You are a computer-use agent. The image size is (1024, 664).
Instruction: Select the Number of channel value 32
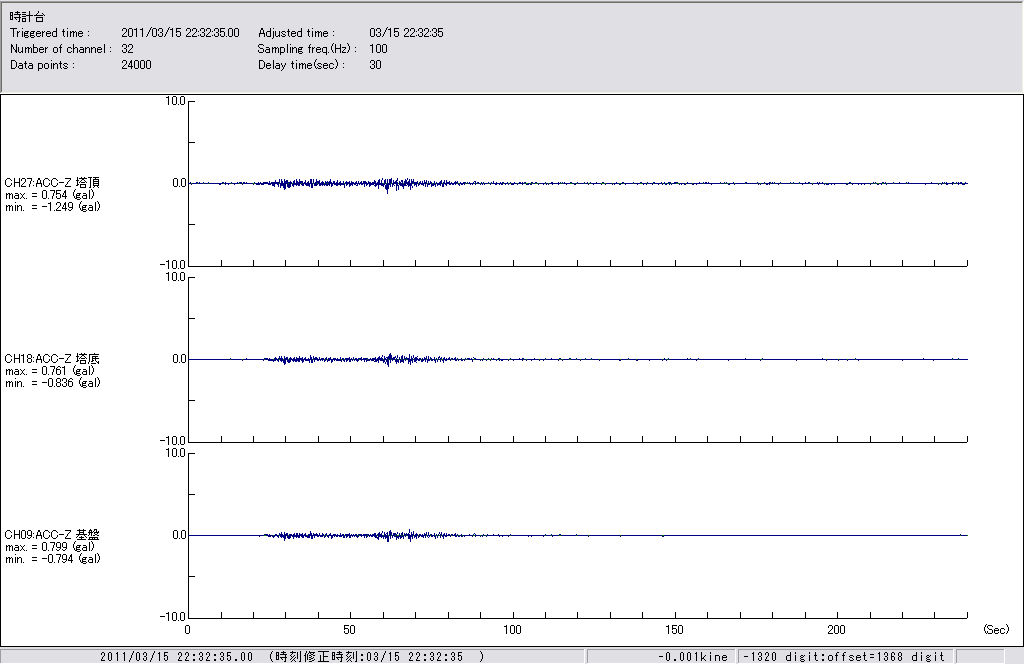[x=127, y=49]
